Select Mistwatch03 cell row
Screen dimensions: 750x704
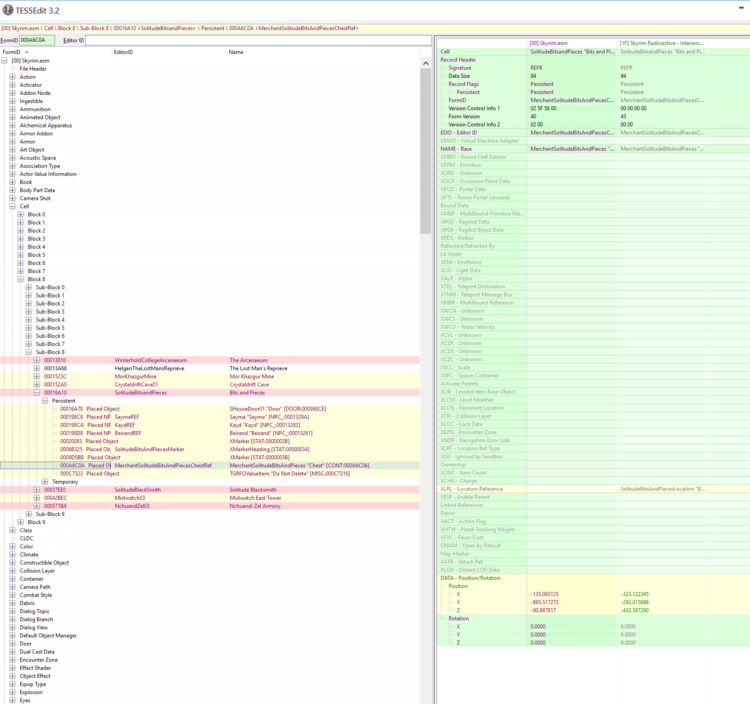coord(210,498)
